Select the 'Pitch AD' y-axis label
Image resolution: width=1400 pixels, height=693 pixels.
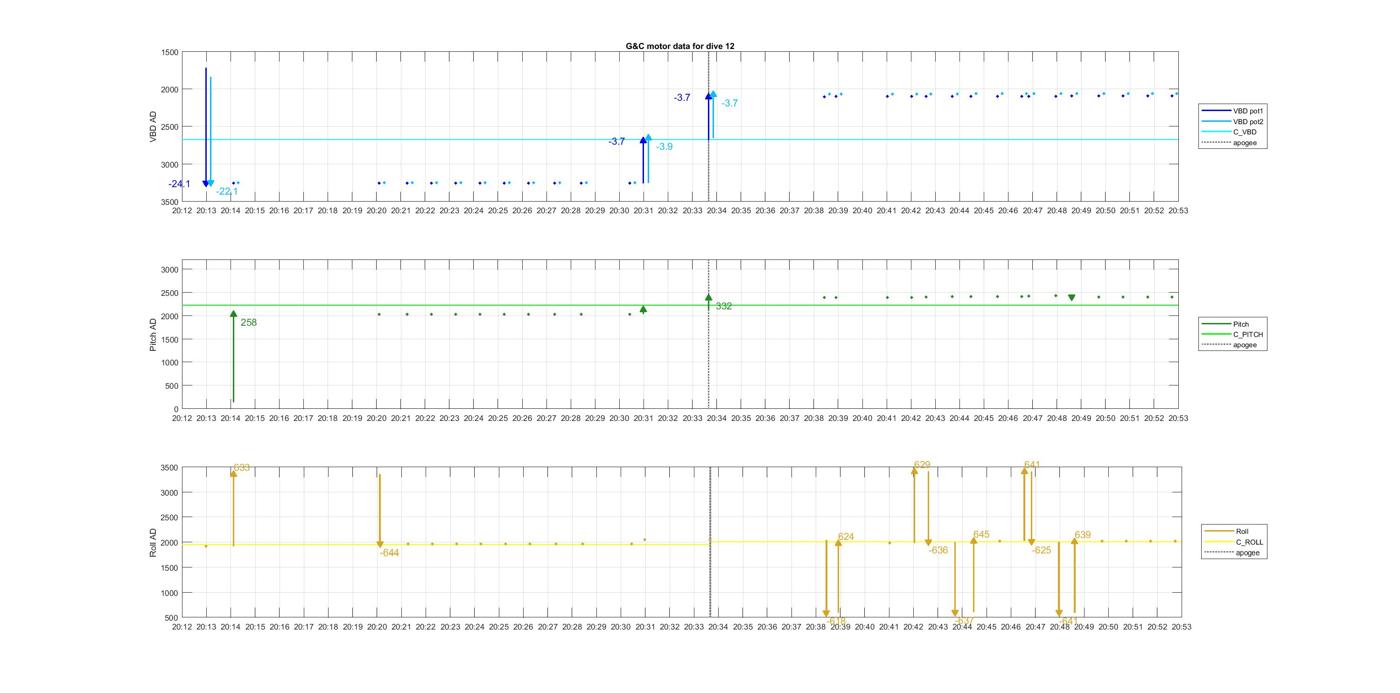click(x=154, y=335)
